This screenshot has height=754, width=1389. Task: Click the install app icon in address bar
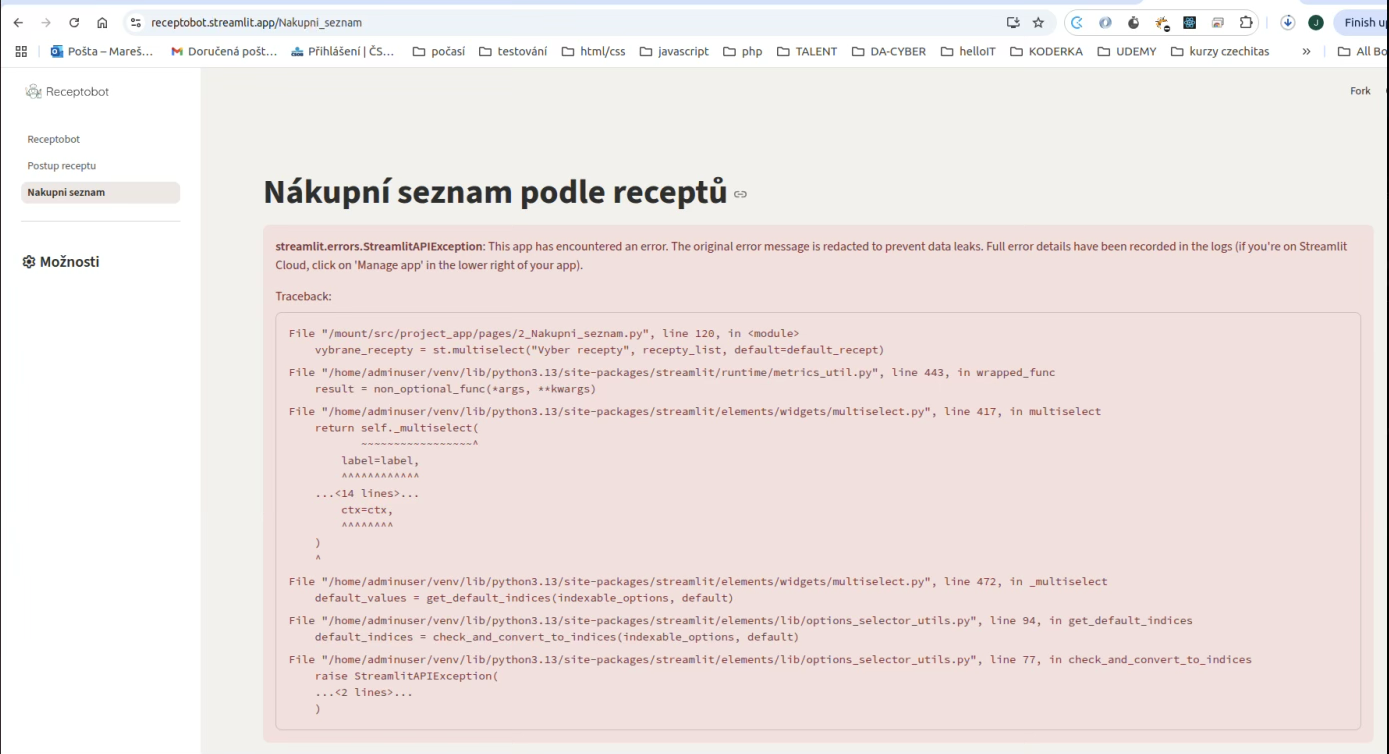(x=1013, y=22)
